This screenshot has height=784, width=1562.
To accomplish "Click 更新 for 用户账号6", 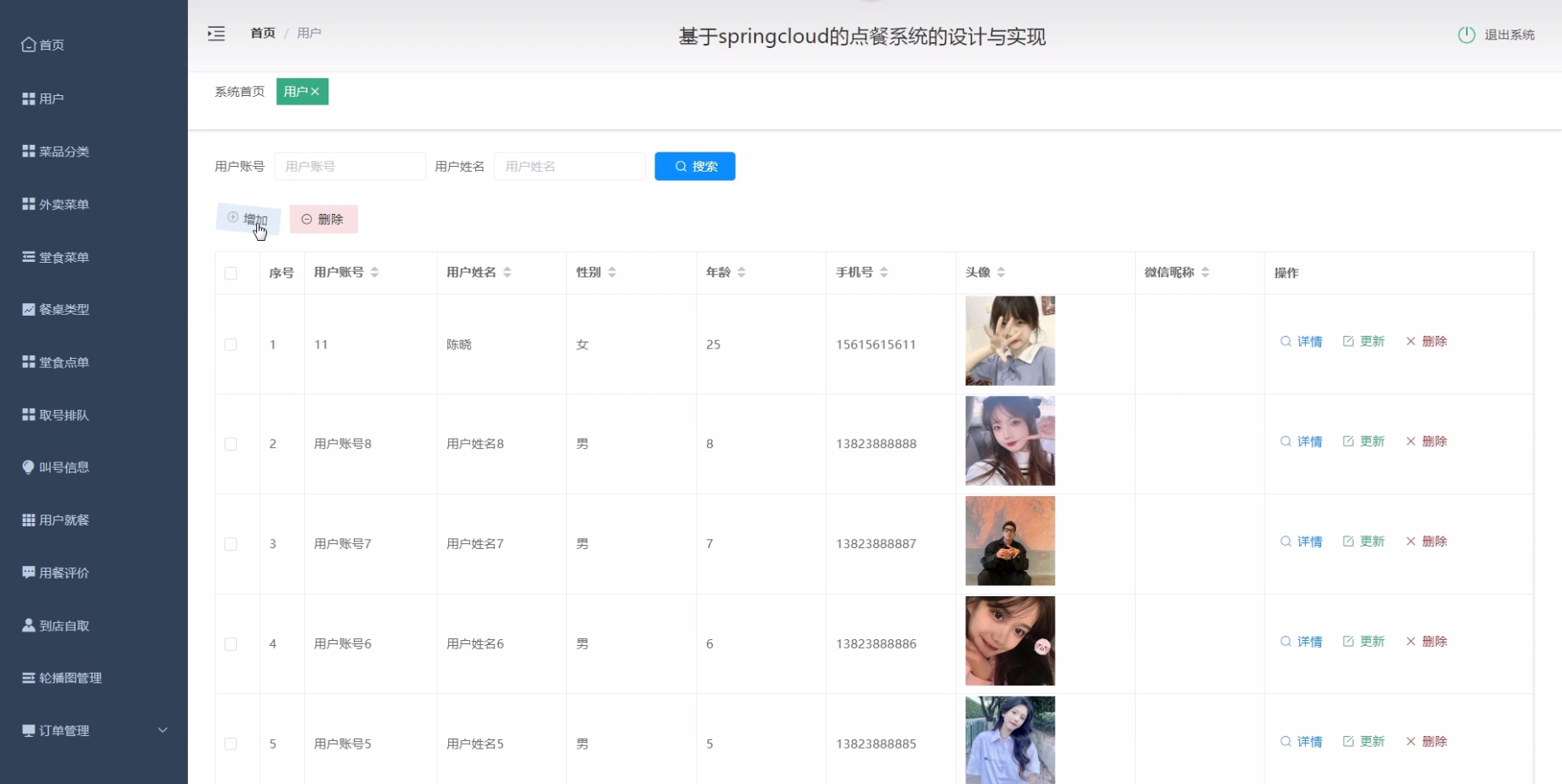I will click(1363, 642).
